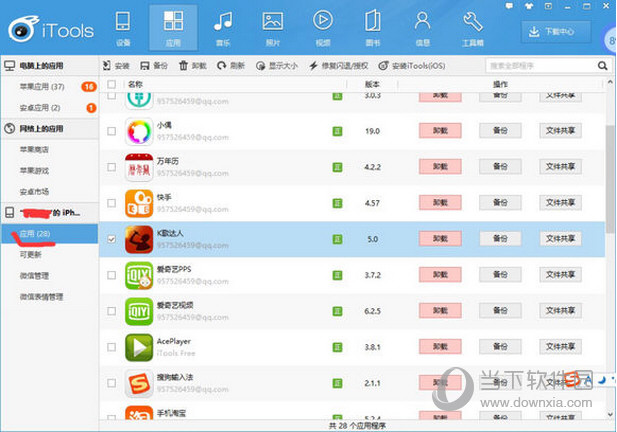Open the 视频 (Video) section
Viewport: 617px width, 432px height.
click(323, 28)
